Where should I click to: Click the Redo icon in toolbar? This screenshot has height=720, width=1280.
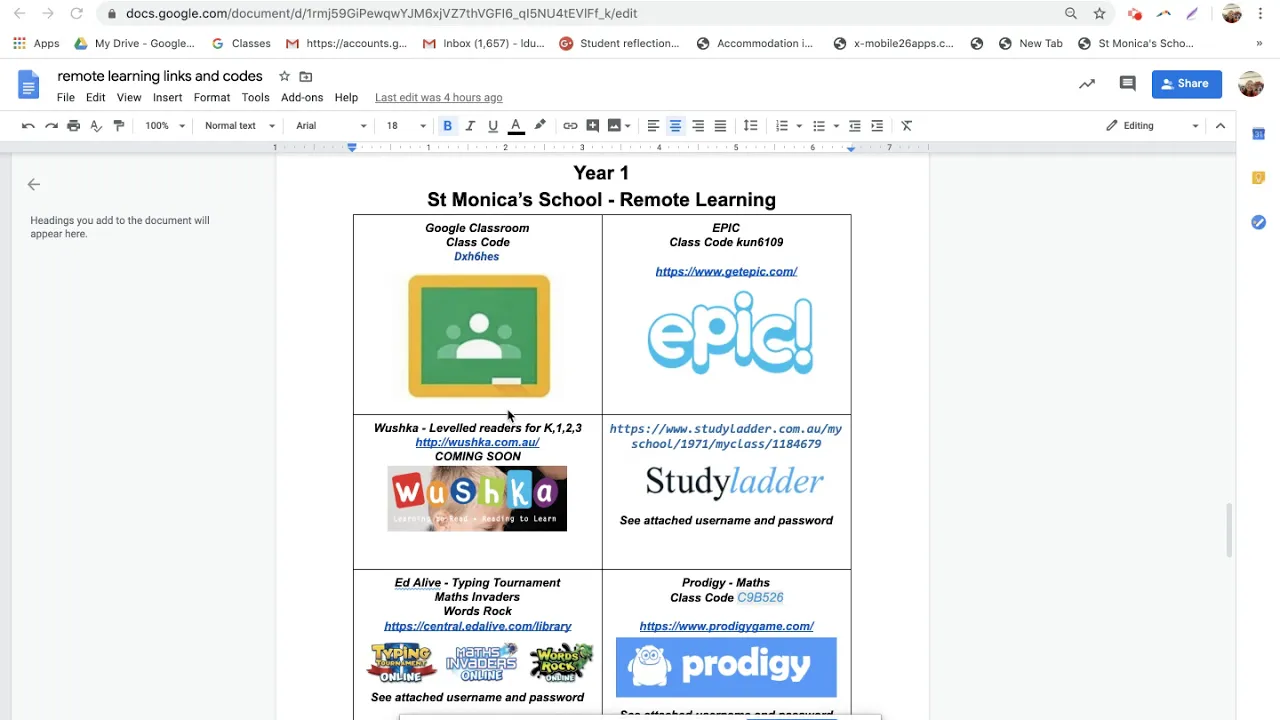coord(51,126)
